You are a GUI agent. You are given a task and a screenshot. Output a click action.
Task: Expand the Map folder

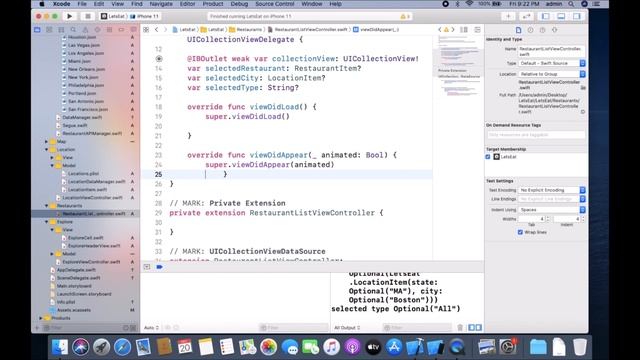[x=46, y=142]
